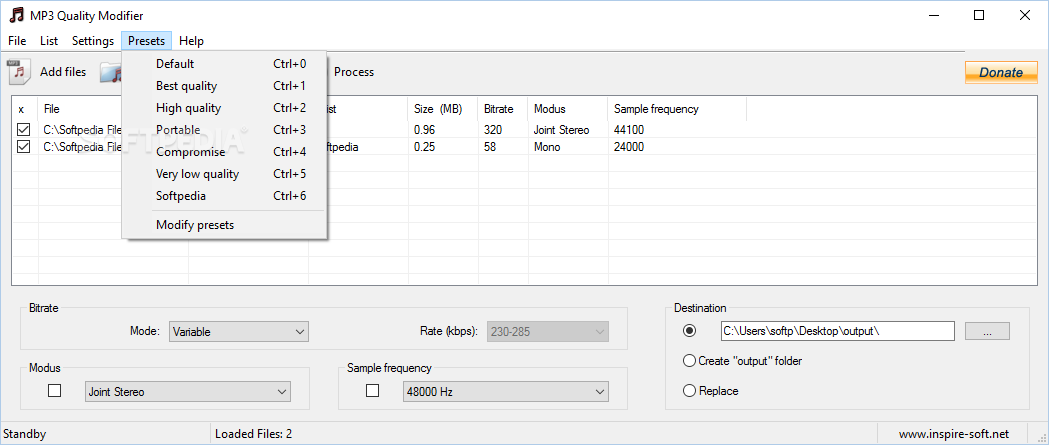The image size is (1049, 445).
Task: Minimize the MP3 Quality Modifier window
Action: [x=933, y=15]
